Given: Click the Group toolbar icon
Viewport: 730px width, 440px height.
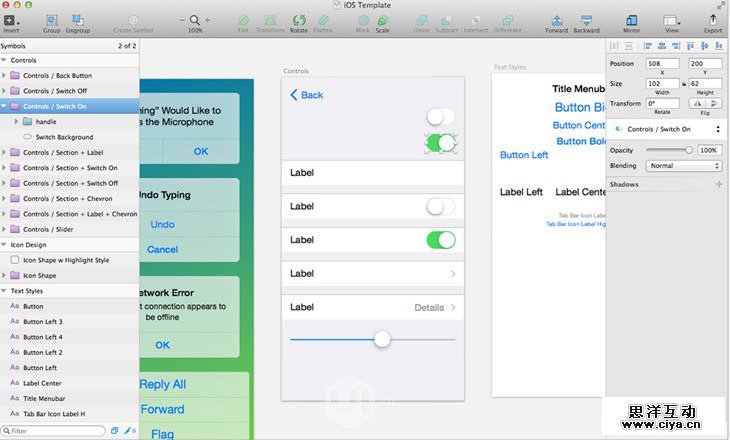Looking at the screenshot, I should [51, 20].
